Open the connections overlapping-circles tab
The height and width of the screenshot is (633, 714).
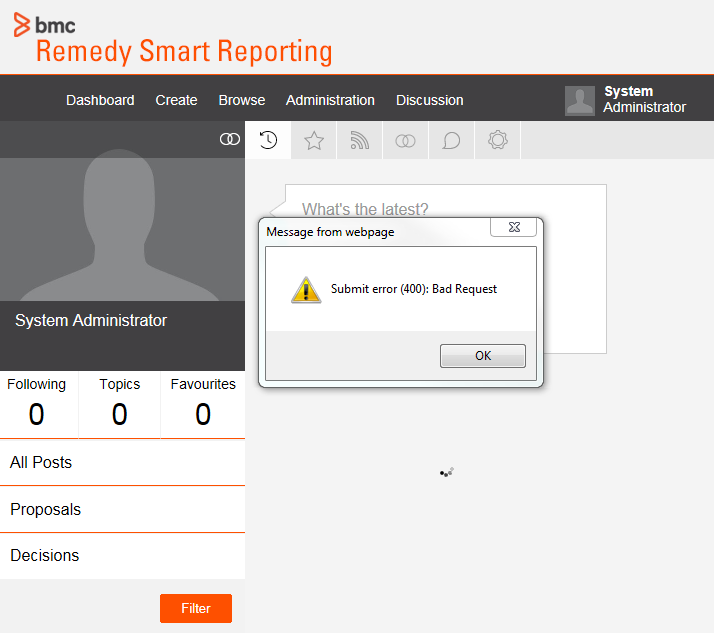[x=405, y=140]
